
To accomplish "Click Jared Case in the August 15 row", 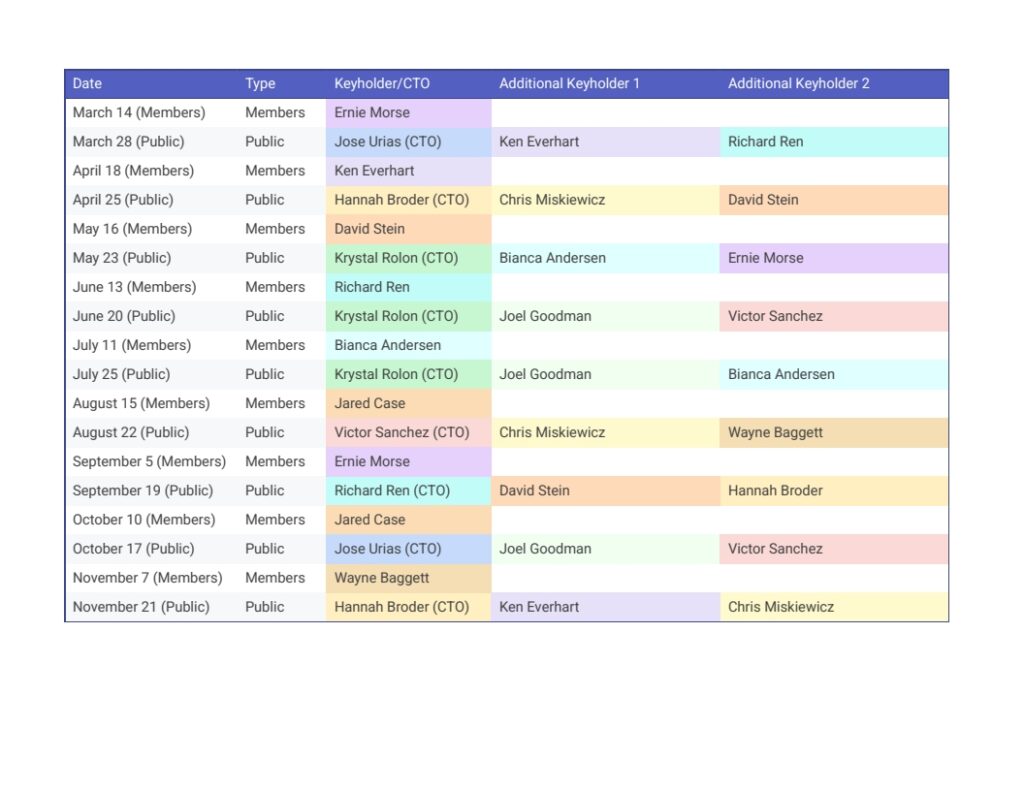I will coord(369,404).
